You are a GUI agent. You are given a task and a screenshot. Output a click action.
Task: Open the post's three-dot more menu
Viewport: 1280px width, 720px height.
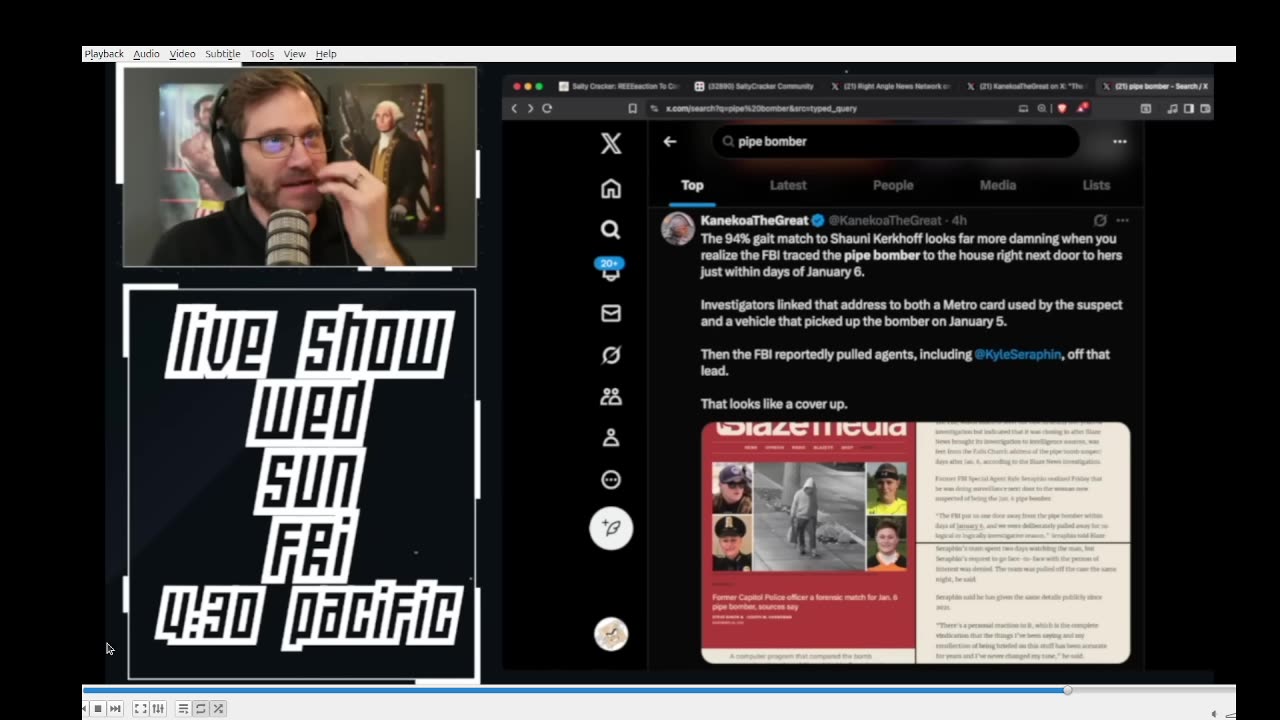click(x=1122, y=220)
